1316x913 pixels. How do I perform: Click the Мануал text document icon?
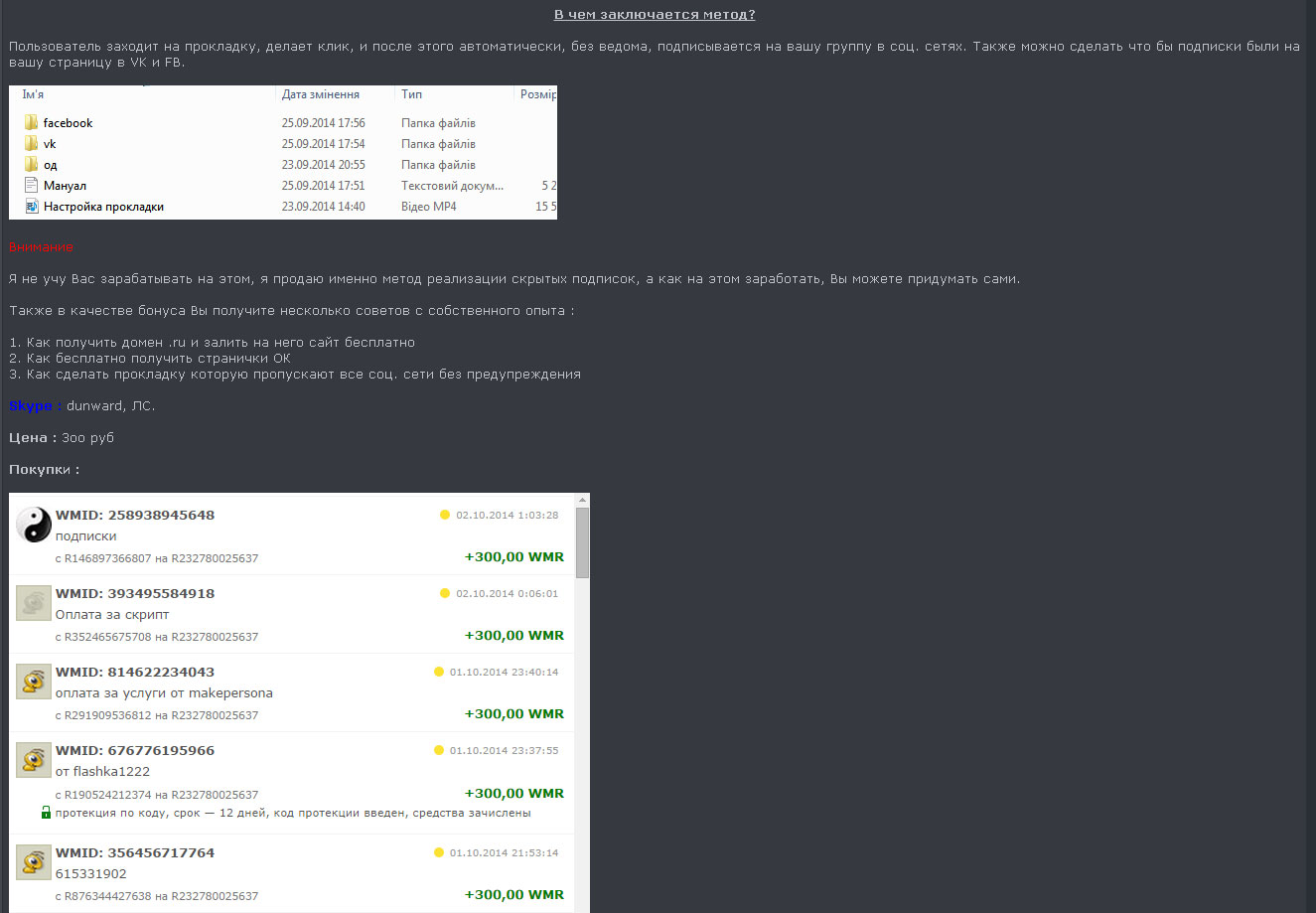pyautogui.click(x=32, y=186)
